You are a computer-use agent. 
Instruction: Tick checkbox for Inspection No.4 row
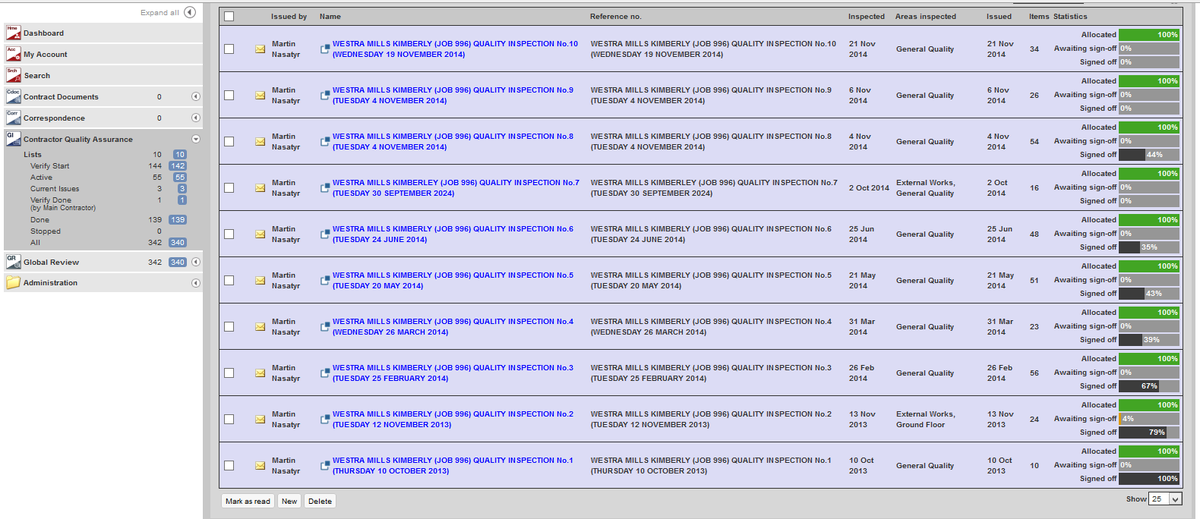click(x=229, y=327)
